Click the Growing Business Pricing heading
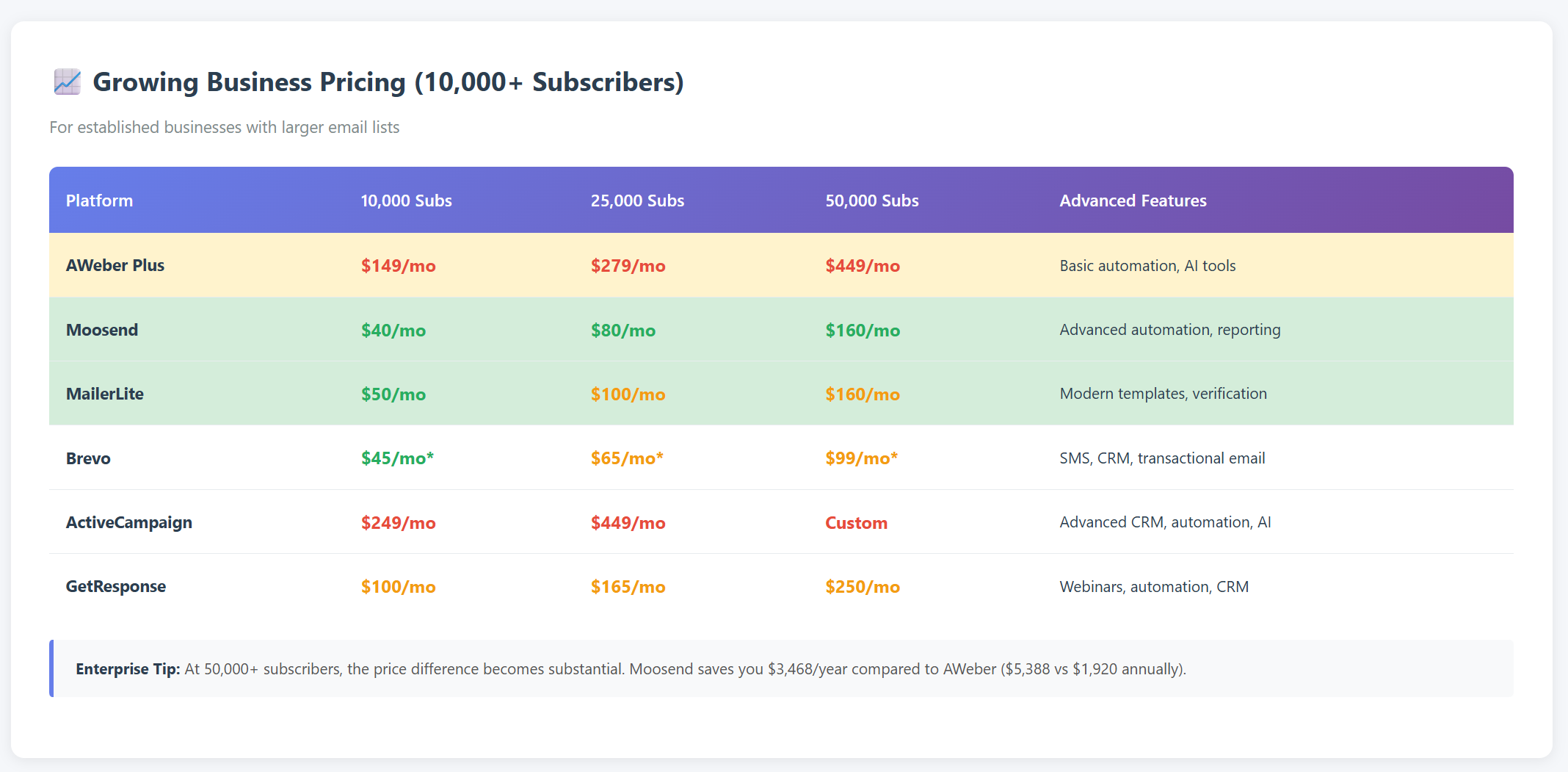Image resolution: width=1568 pixels, height=772 pixels. 388,82
